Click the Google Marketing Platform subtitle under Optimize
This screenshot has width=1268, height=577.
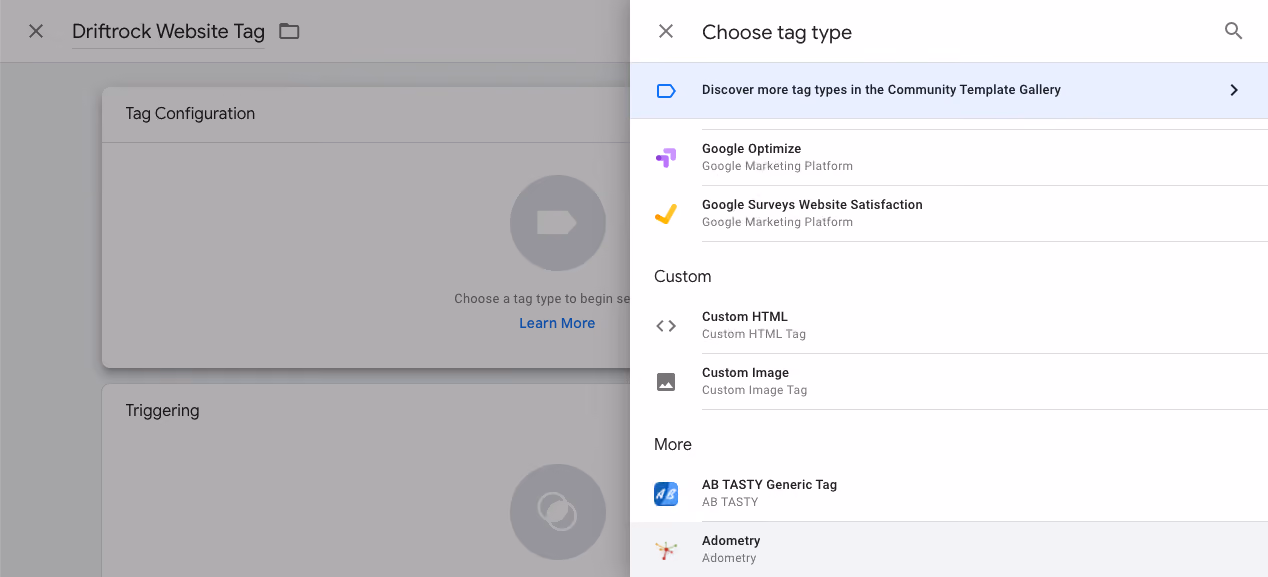click(x=777, y=166)
